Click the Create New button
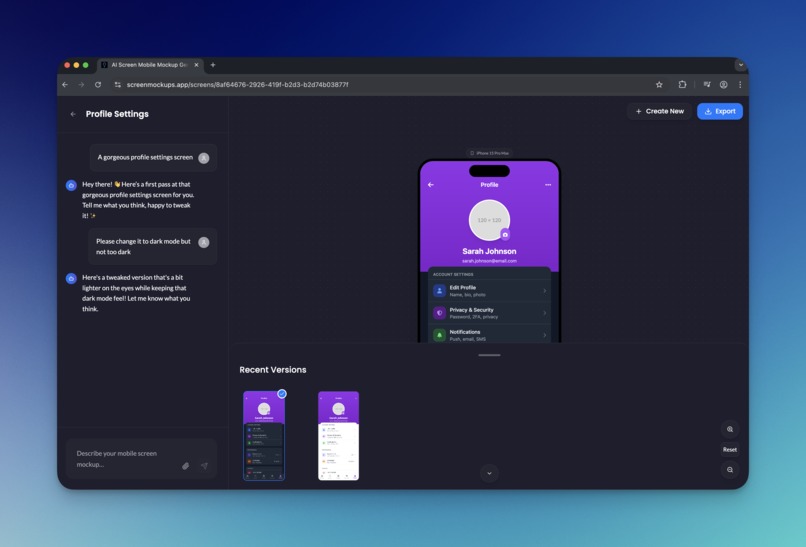 pyautogui.click(x=659, y=111)
